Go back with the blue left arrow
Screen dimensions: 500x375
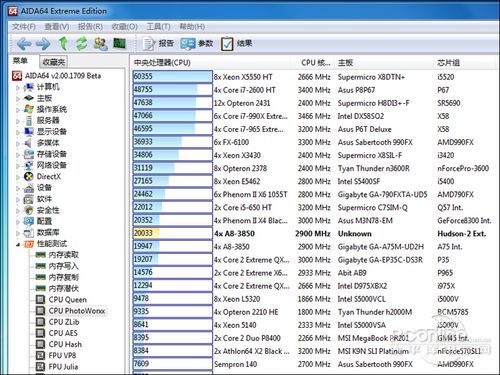(x=24, y=44)
